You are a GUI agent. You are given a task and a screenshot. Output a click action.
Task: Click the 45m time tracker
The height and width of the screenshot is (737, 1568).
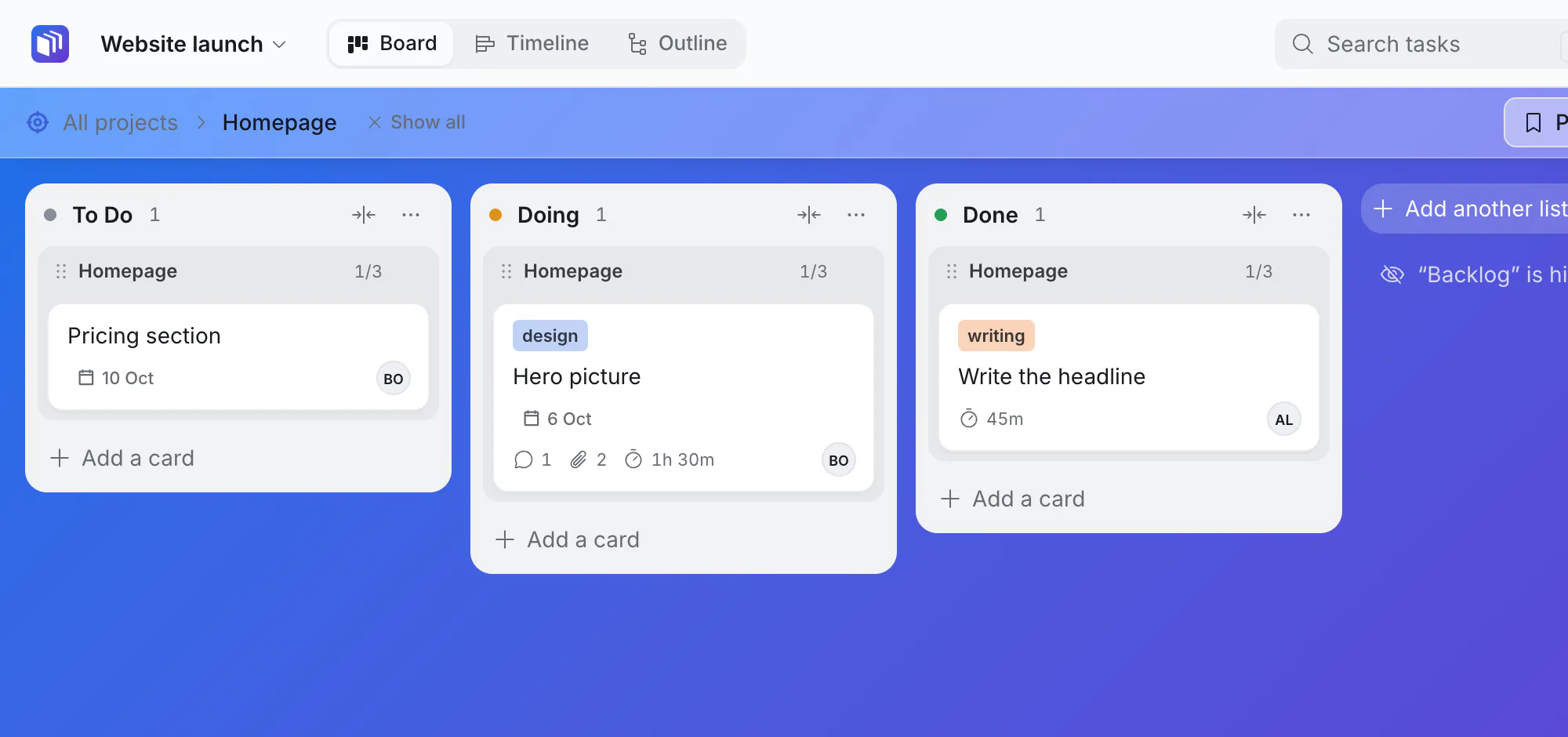coord(992,419)
